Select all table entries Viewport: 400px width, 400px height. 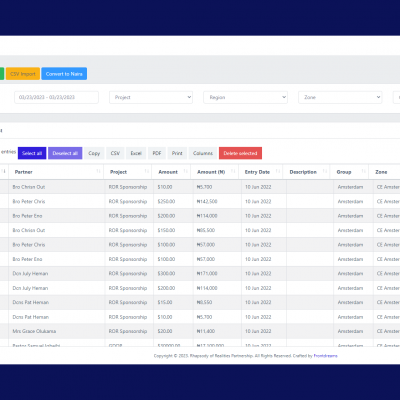point(32,153)
